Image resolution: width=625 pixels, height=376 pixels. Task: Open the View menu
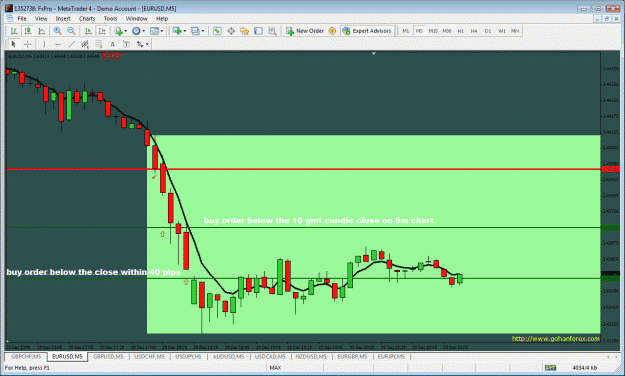click(x=41, y=18)
